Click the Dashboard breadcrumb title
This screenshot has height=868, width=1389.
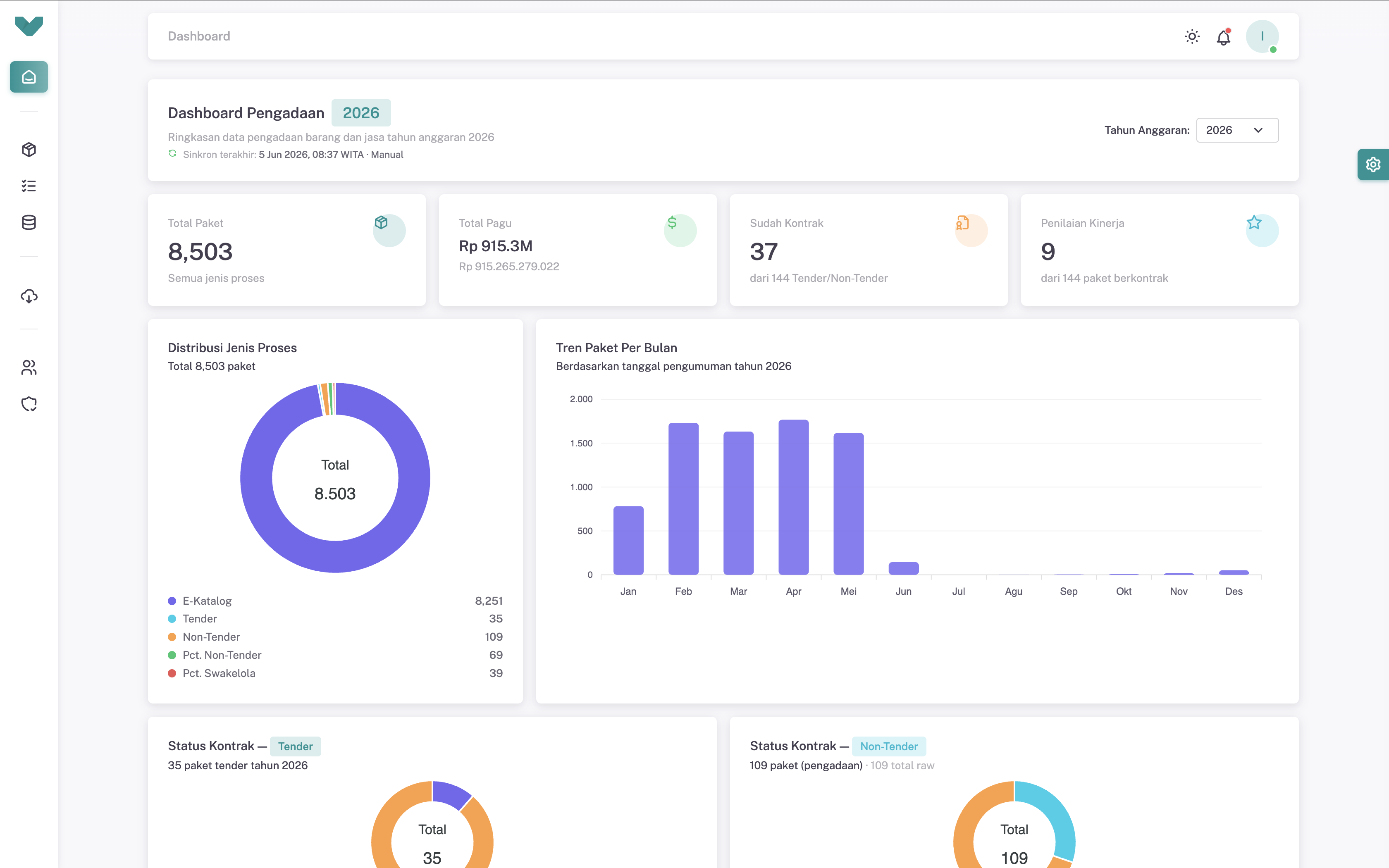click(x=198, y=36)
